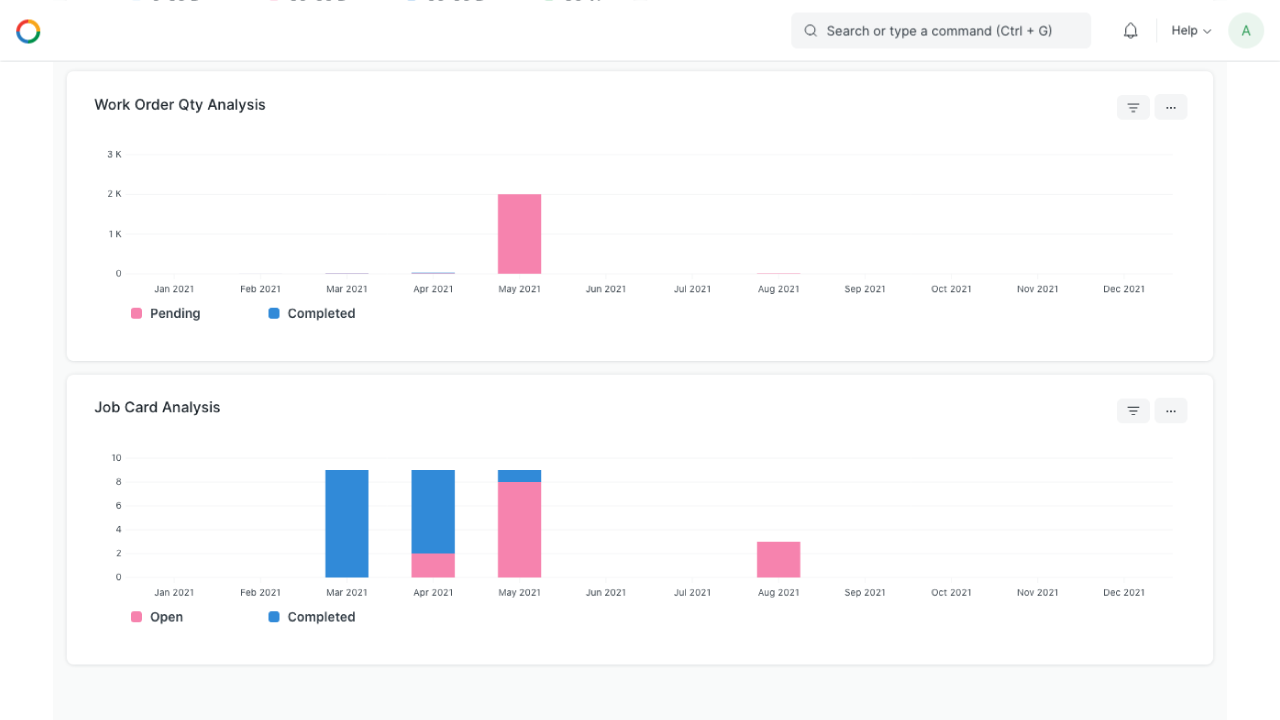Open the filter icon on Work Order Qty Analysis
1280x720 pixels.
coord(1132,107)
